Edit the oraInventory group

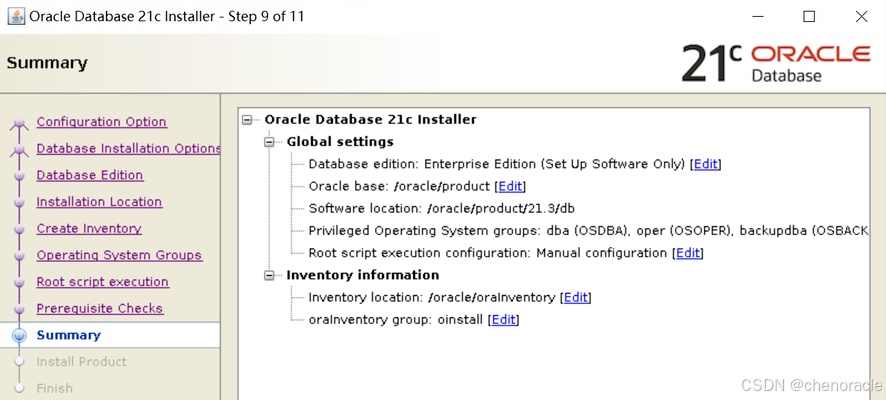[x=503, y=320]
